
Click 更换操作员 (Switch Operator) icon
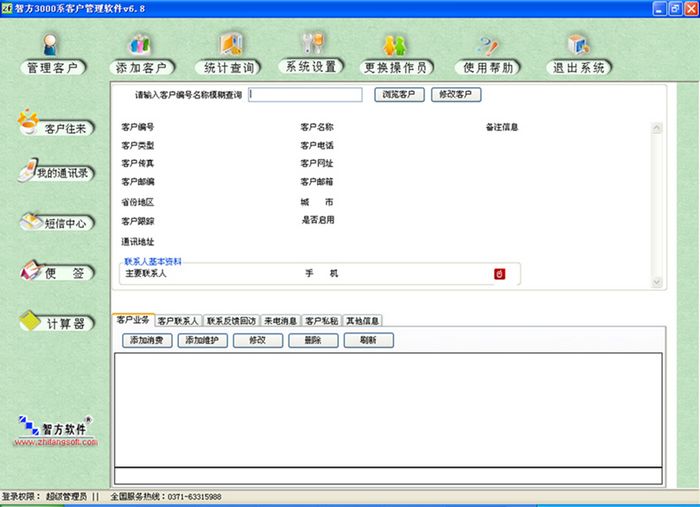pyautogui.click(x=396, y=45)
